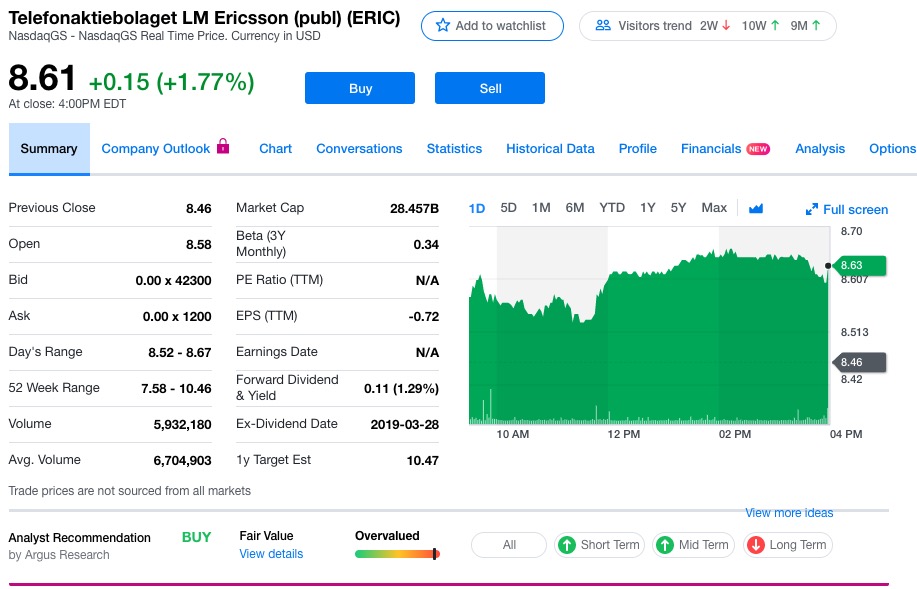Click the 52 Week Range value 7.58 - 10.46
The height and width of the screenshot is (589, 917).
pyautogui.click(x=176, y=388)
